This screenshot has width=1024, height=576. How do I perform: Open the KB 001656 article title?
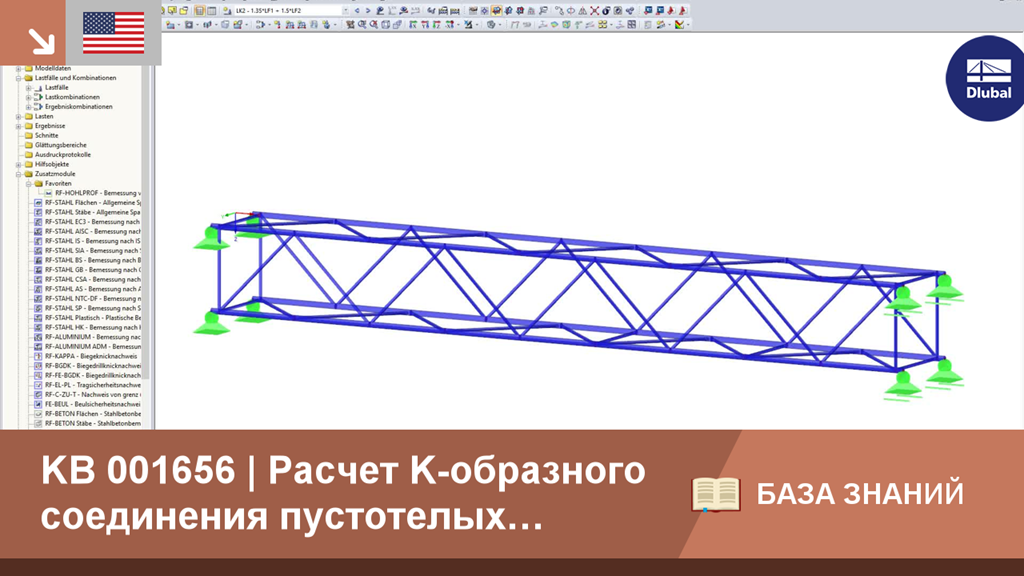pos(343,493)
